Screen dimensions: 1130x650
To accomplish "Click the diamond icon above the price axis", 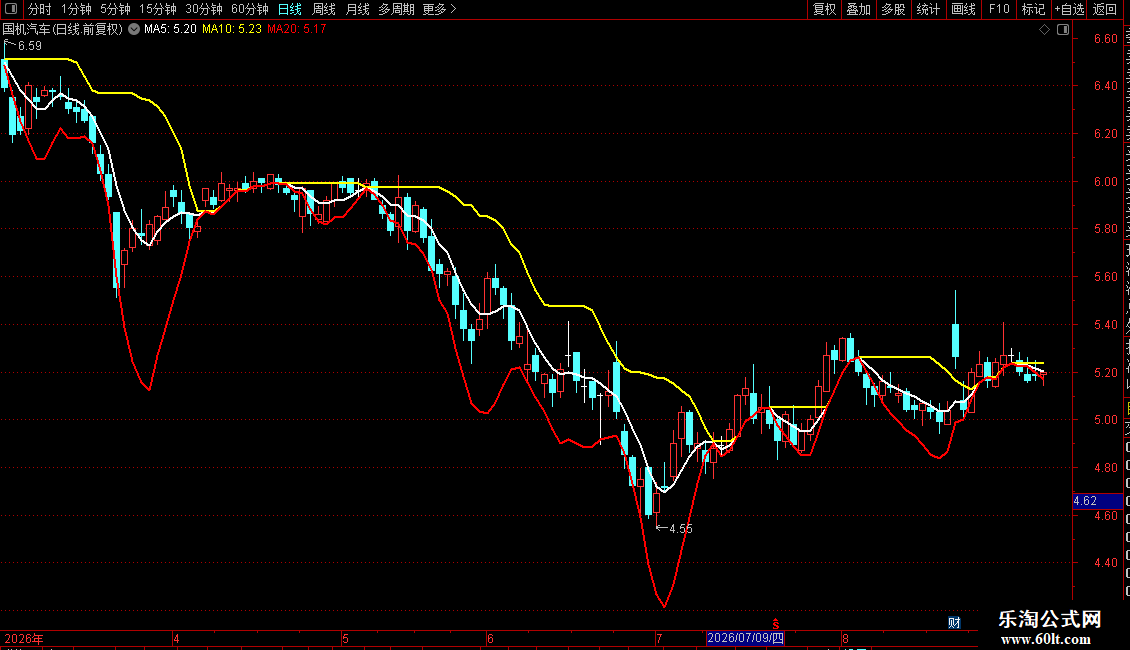I will click(x=1044, y=30).
